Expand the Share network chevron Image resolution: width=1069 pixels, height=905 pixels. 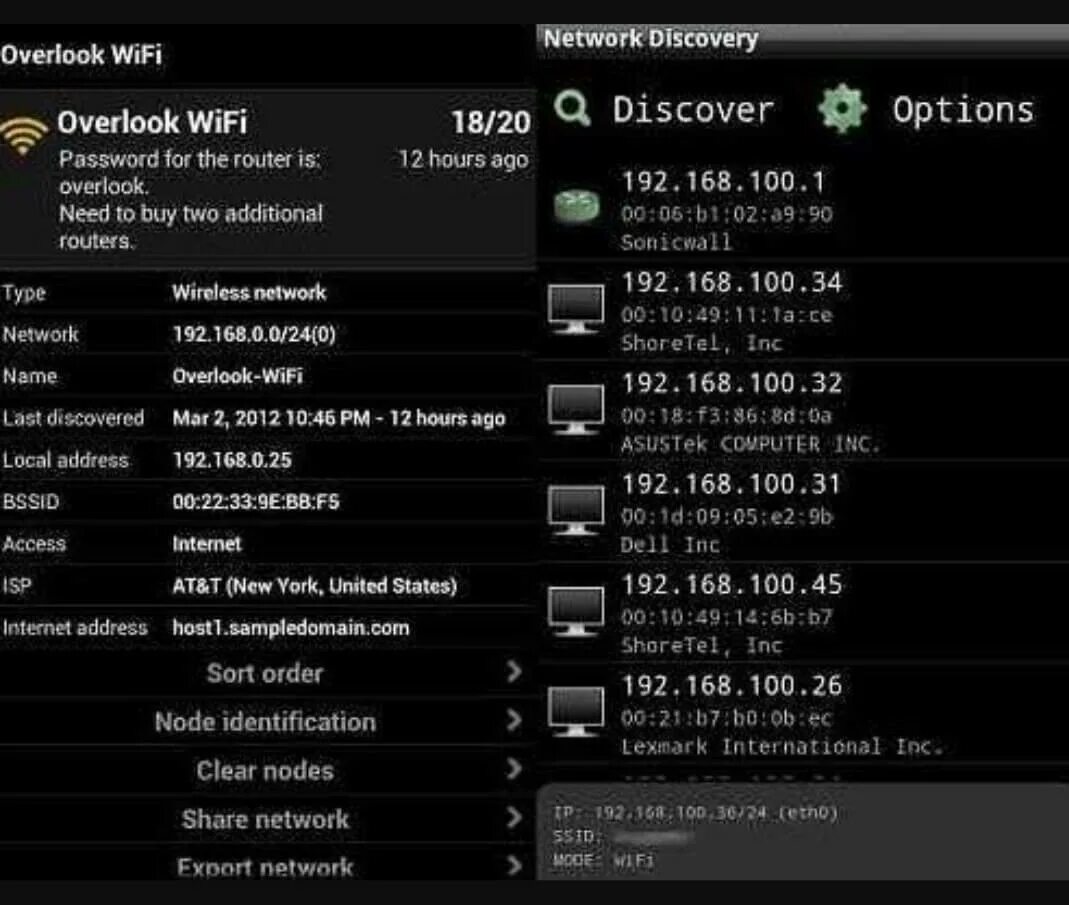[515, 818]
